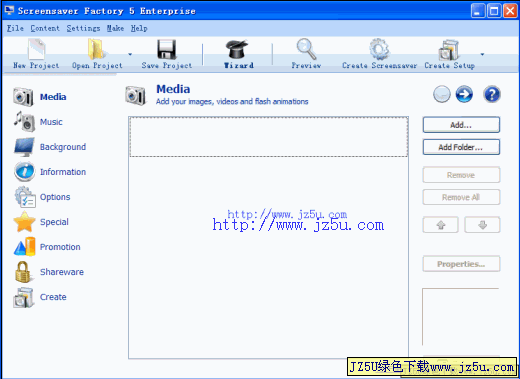Go to the Promotion section label
This screenshot has width=520, height=379.
click(60, 247)
